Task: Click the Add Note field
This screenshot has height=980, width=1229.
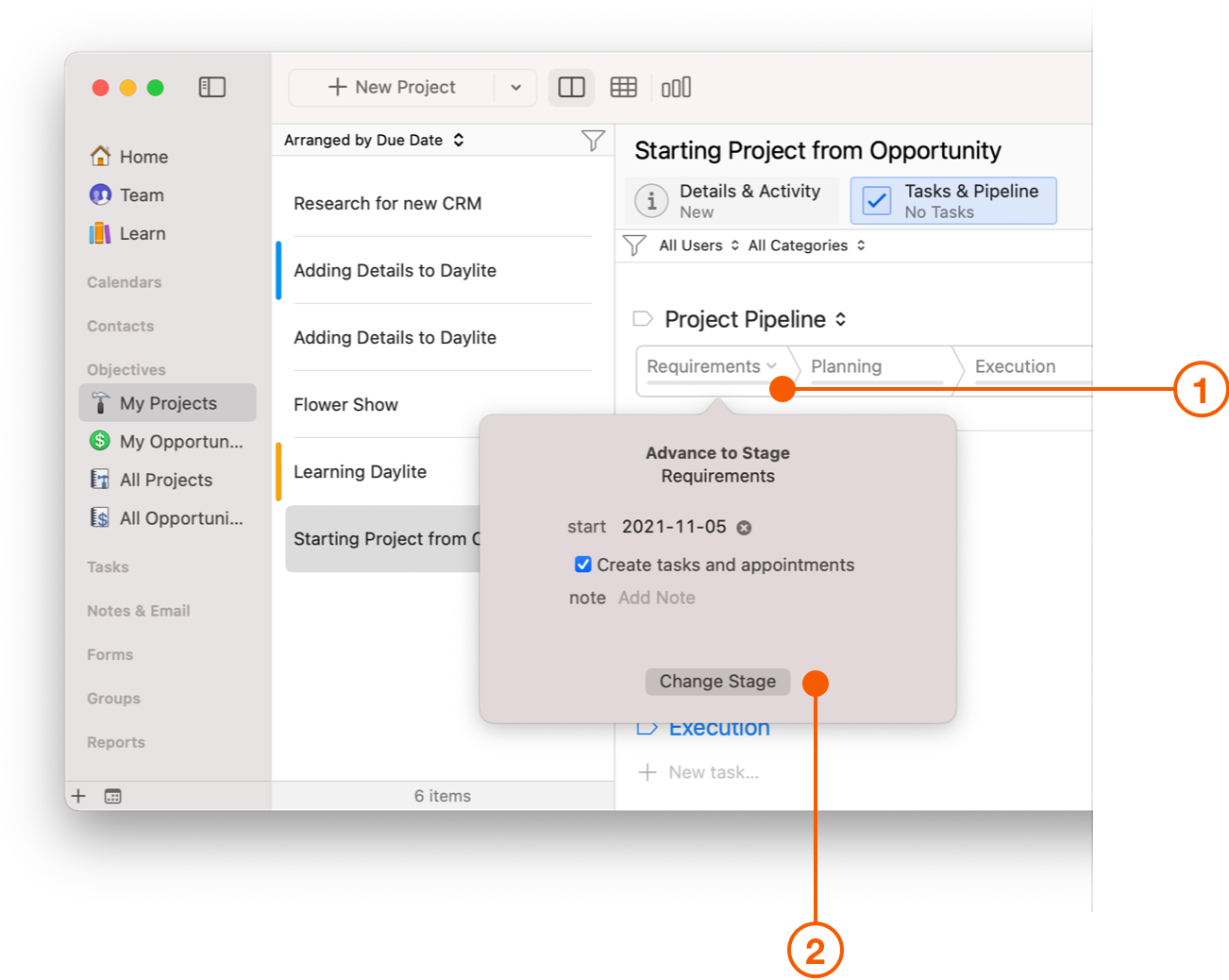Action: coord(657,598)
